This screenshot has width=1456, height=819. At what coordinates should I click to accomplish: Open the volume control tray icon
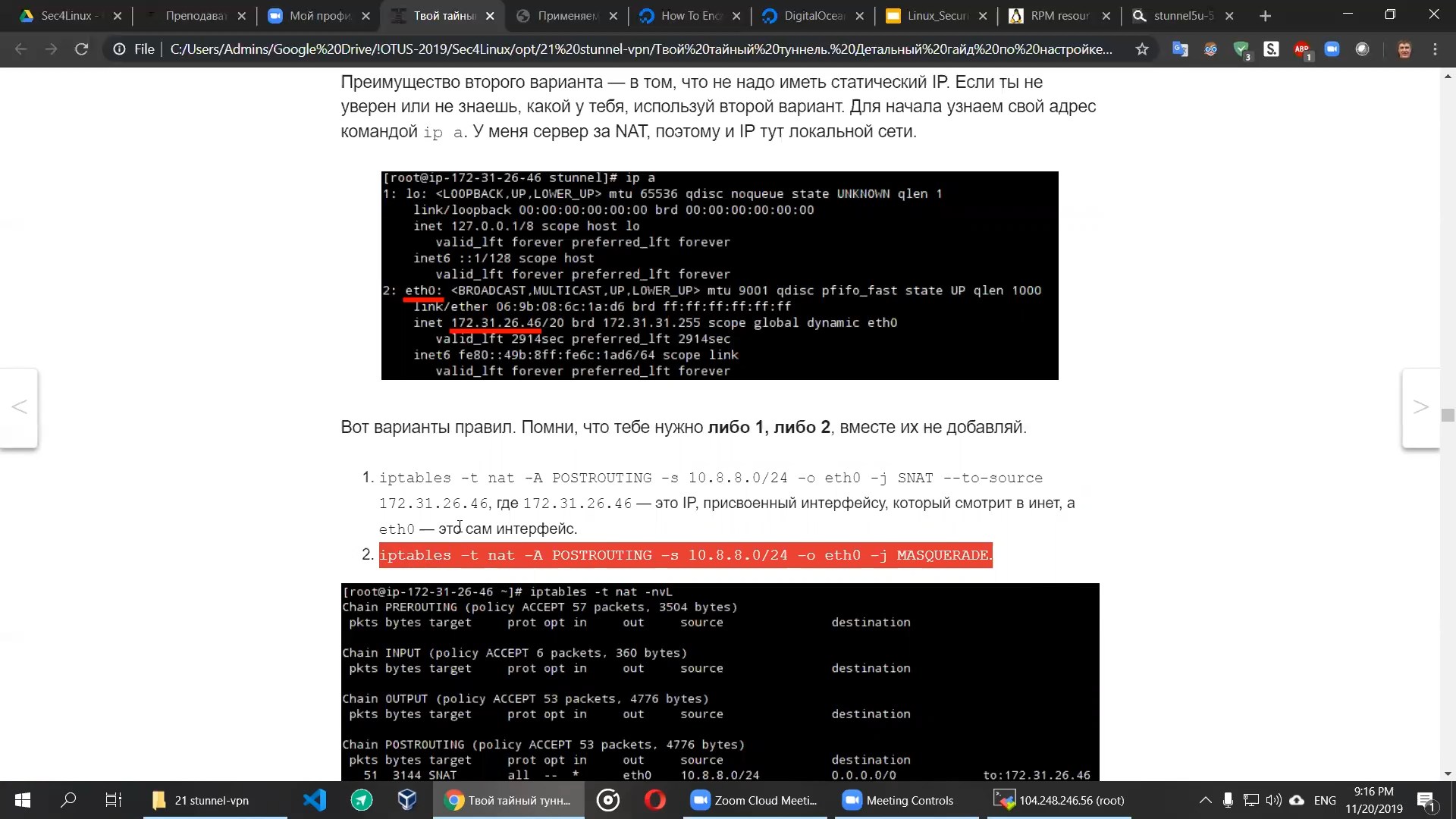click(x=1274, y=800)
